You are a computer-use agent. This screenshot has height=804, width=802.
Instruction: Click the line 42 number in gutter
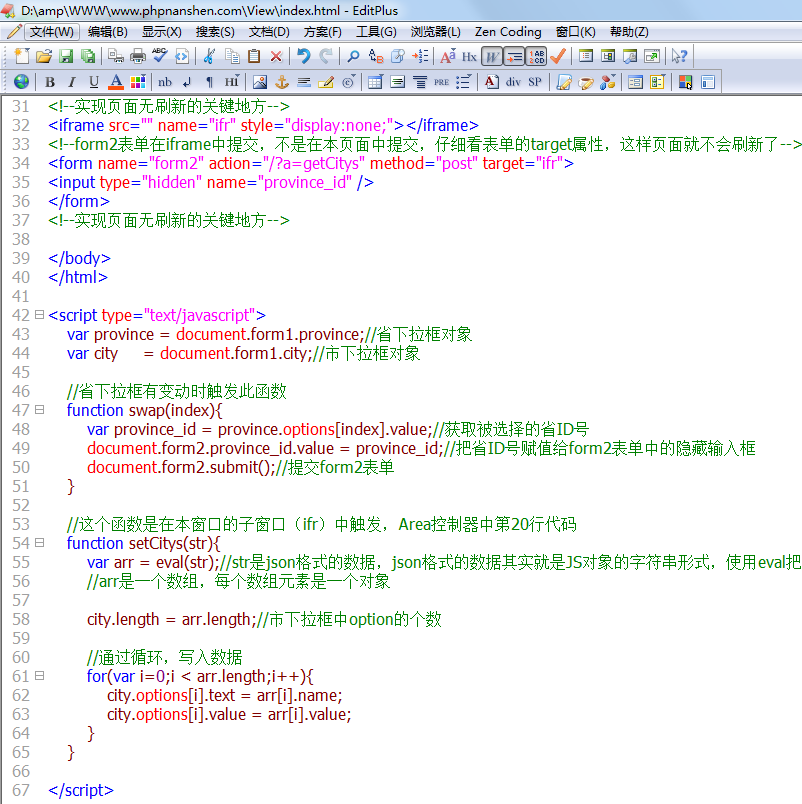pos(21,315)
